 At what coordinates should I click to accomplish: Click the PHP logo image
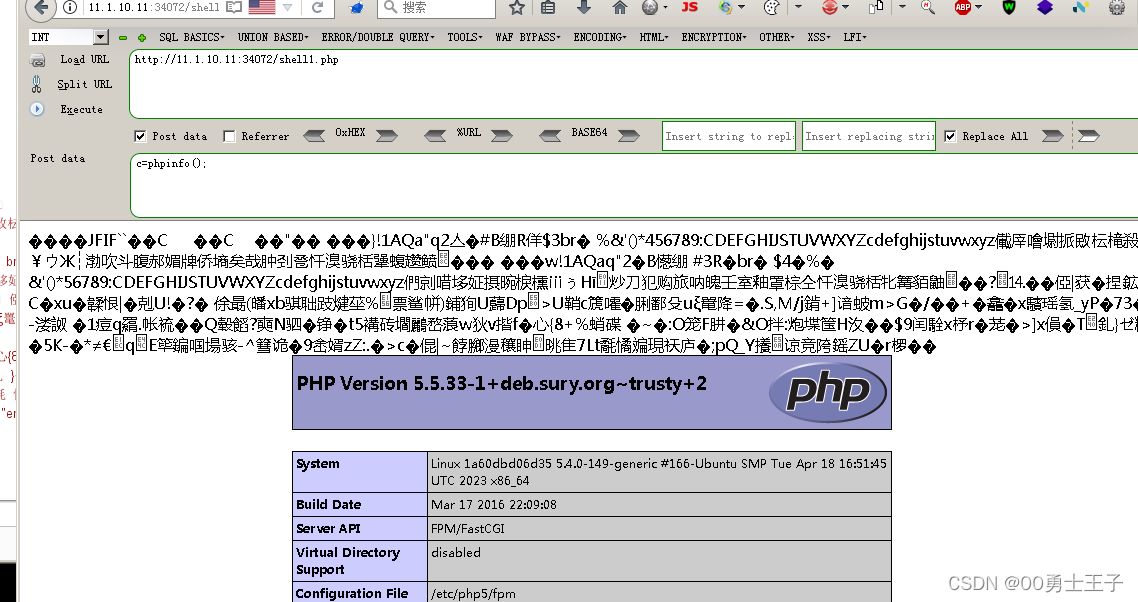coord(827,391)
